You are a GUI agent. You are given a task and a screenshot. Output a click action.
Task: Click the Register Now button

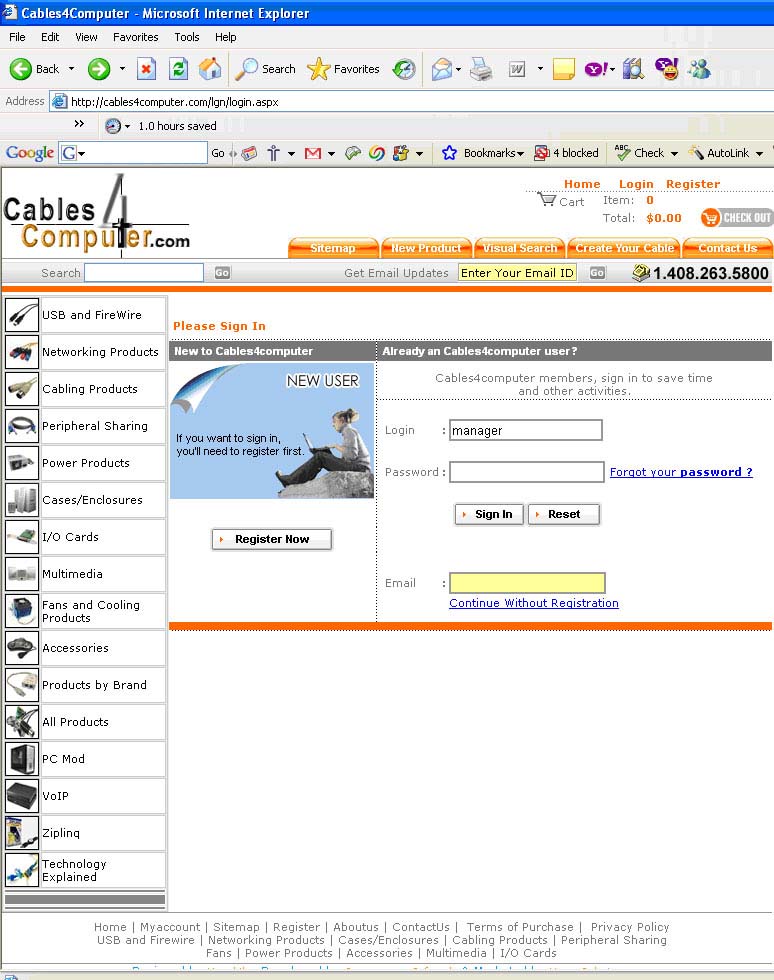point(271,539)
